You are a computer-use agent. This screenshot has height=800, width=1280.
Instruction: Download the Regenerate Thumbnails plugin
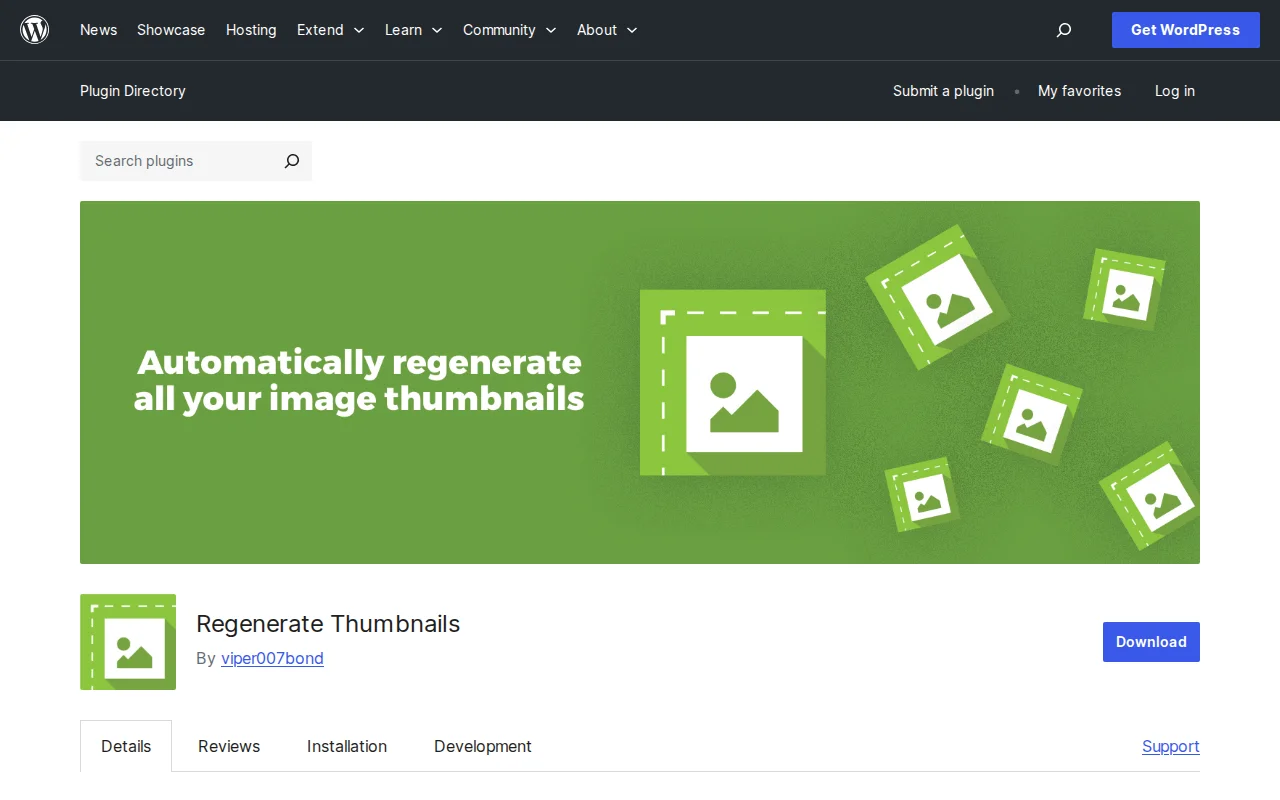1151,642
